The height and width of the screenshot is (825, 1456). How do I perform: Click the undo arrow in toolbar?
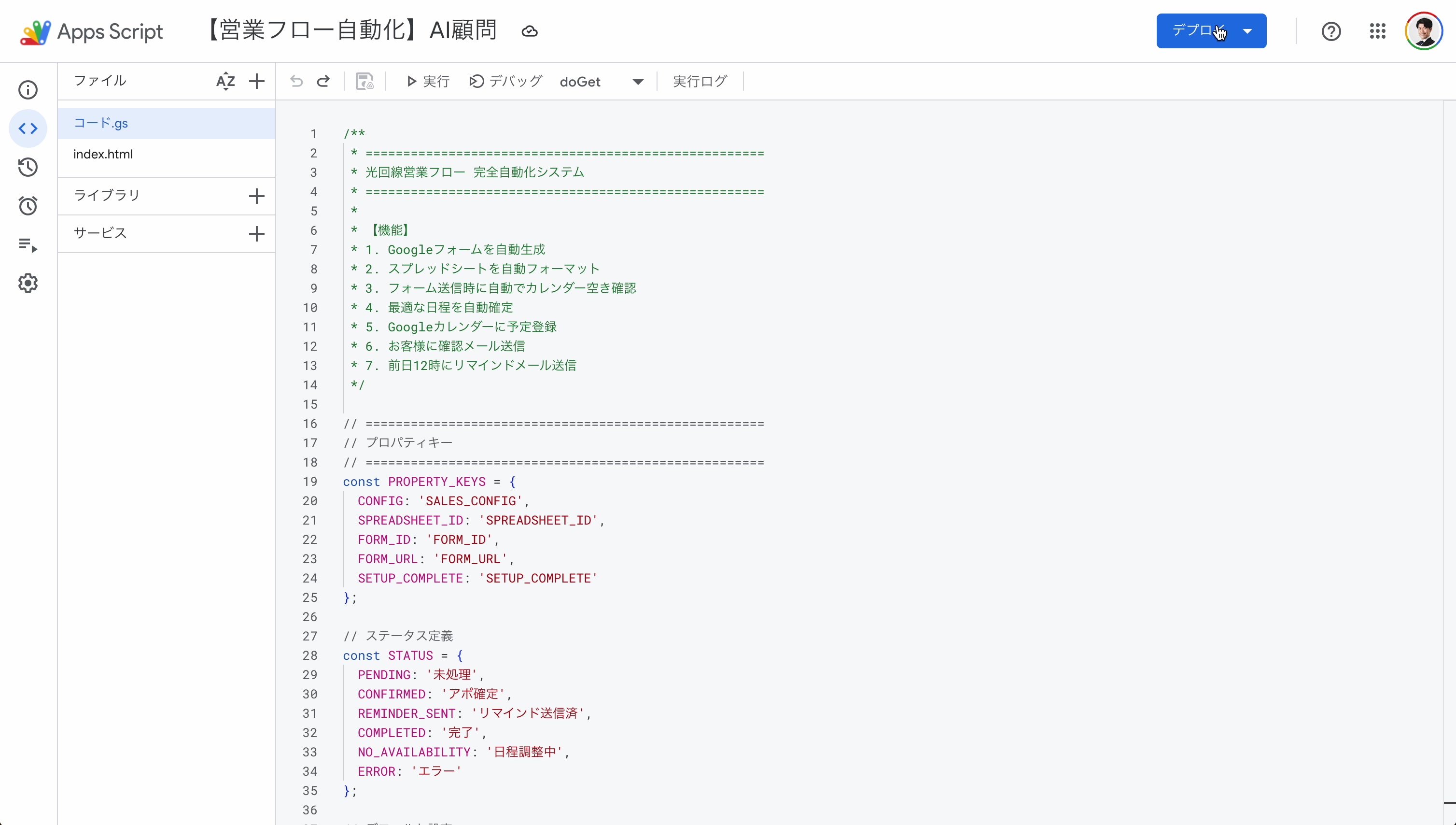click(x=297, y=82)
